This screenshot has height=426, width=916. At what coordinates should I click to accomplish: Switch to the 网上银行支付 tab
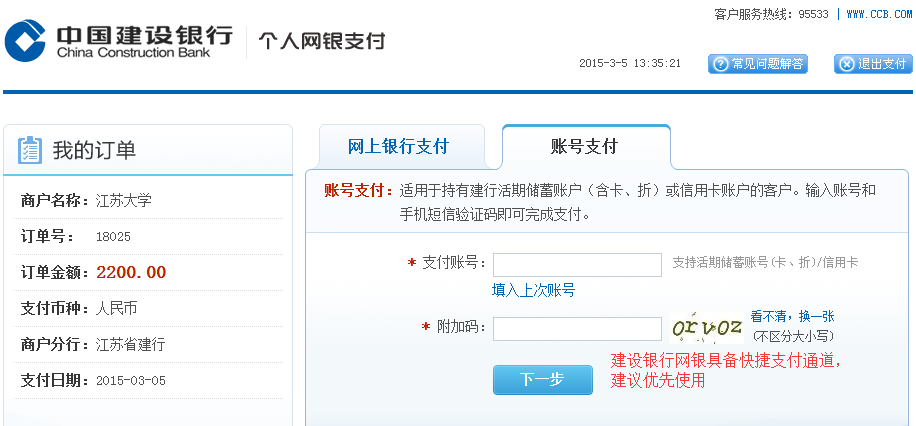pos(398,146)
